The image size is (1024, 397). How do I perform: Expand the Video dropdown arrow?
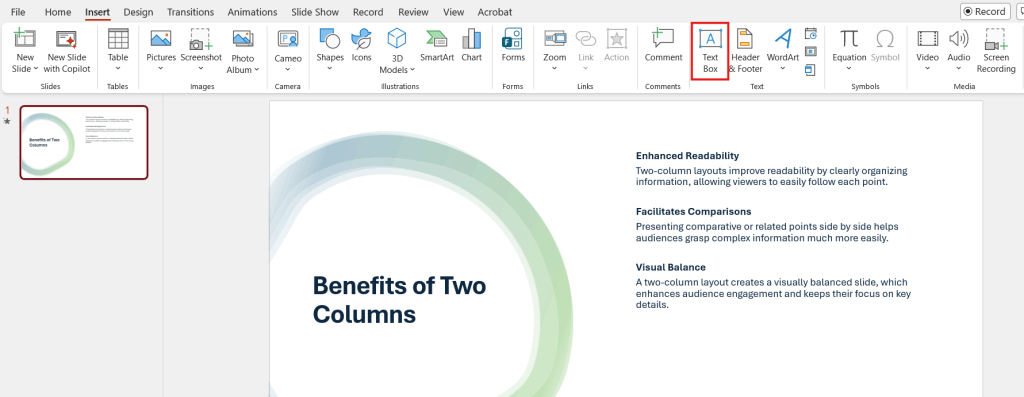[x=927, y=69]
